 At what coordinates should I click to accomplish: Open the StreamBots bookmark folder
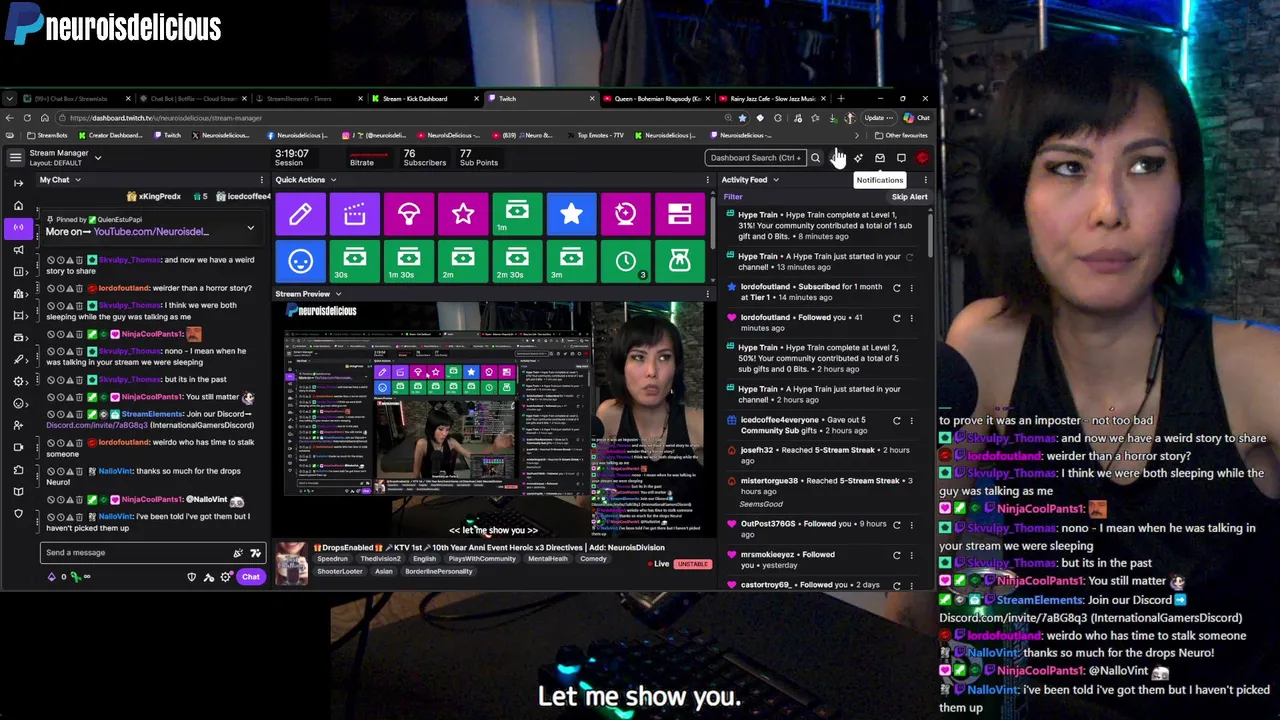pos(48,135)
